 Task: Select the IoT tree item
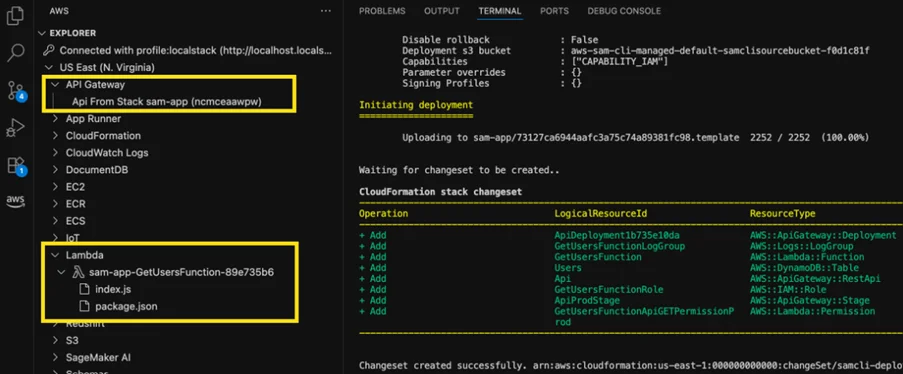click(x=73, y=238)
